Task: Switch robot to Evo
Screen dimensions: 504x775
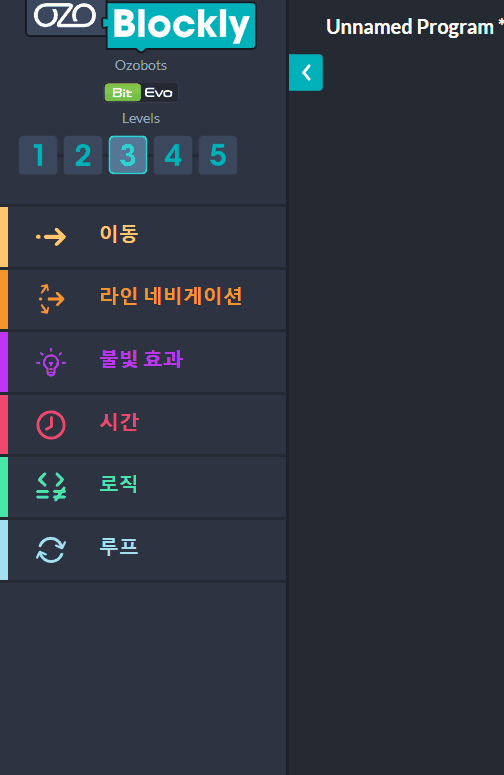Action: pos(159,92)
